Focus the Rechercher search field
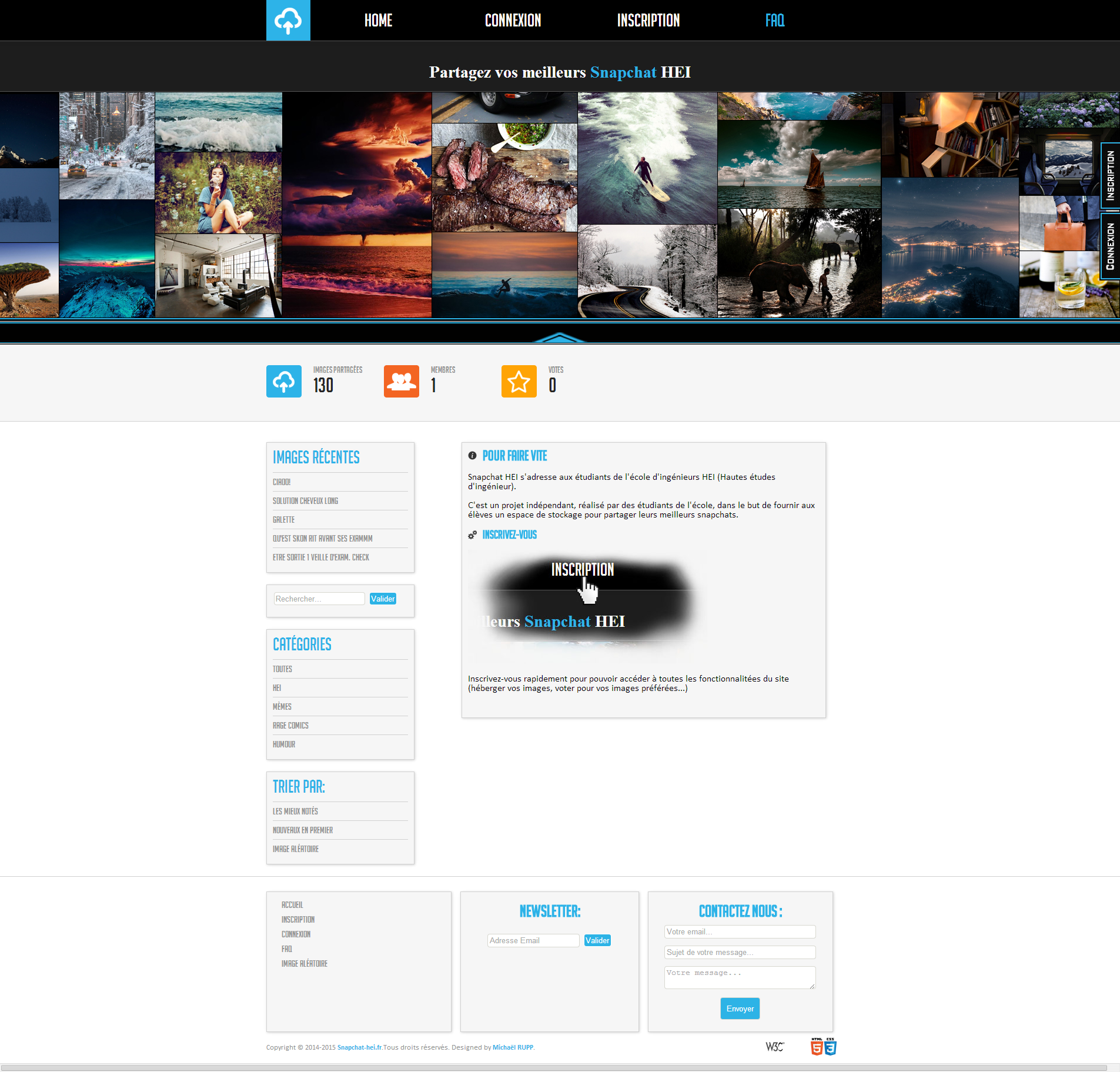 click(x=319, y=599)
